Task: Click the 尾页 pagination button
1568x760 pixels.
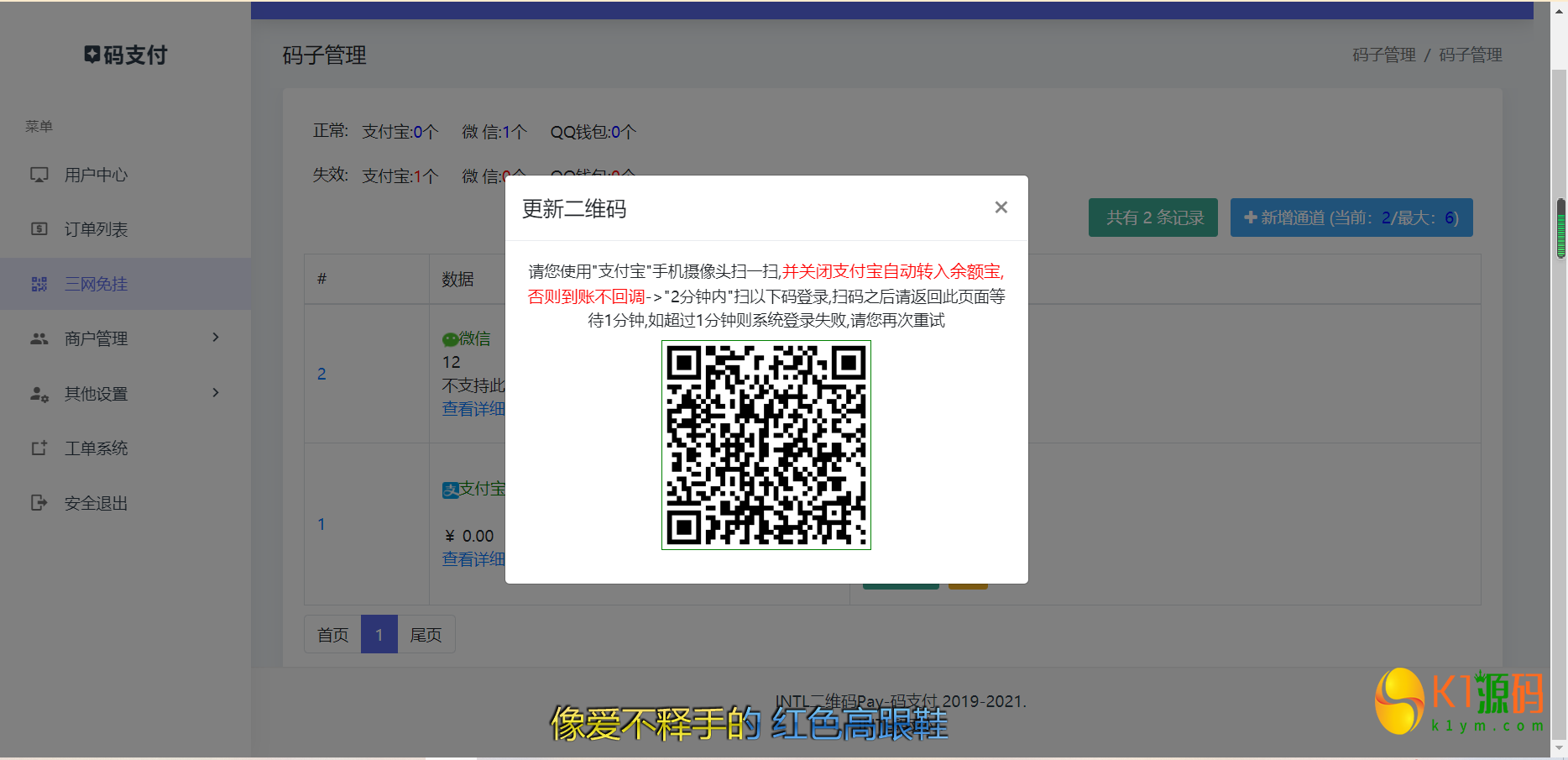Action: 426,634
